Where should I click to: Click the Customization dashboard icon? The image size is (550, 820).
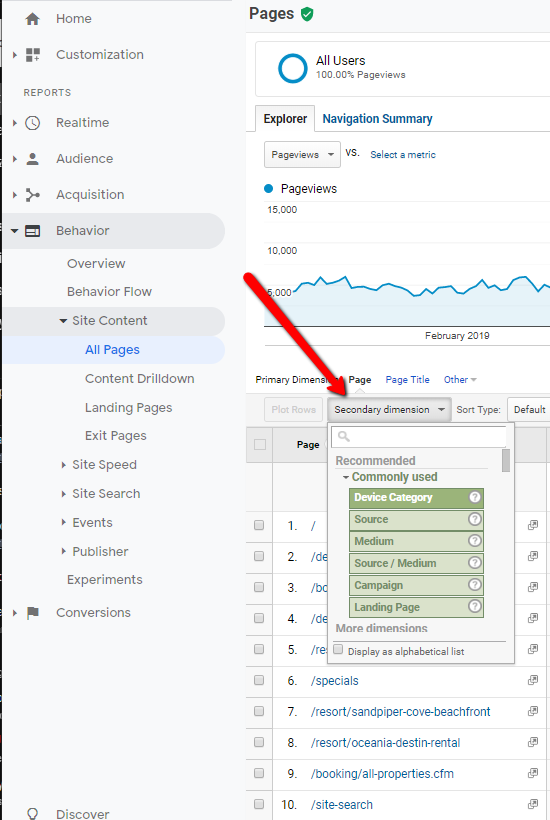tap(33, 55)
